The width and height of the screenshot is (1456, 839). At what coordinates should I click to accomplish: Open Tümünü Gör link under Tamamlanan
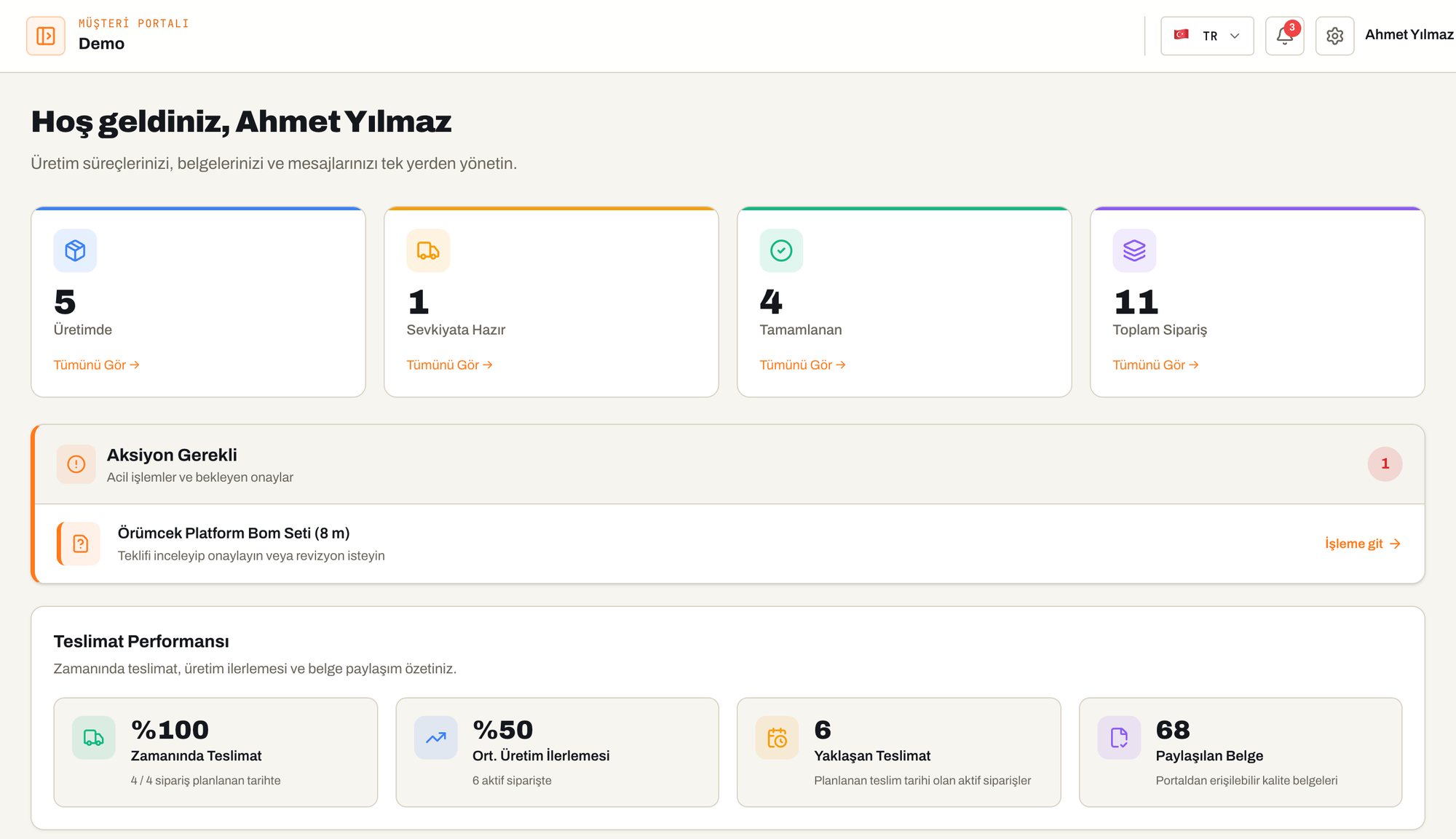pyautogui.click(x=802, y=365)
